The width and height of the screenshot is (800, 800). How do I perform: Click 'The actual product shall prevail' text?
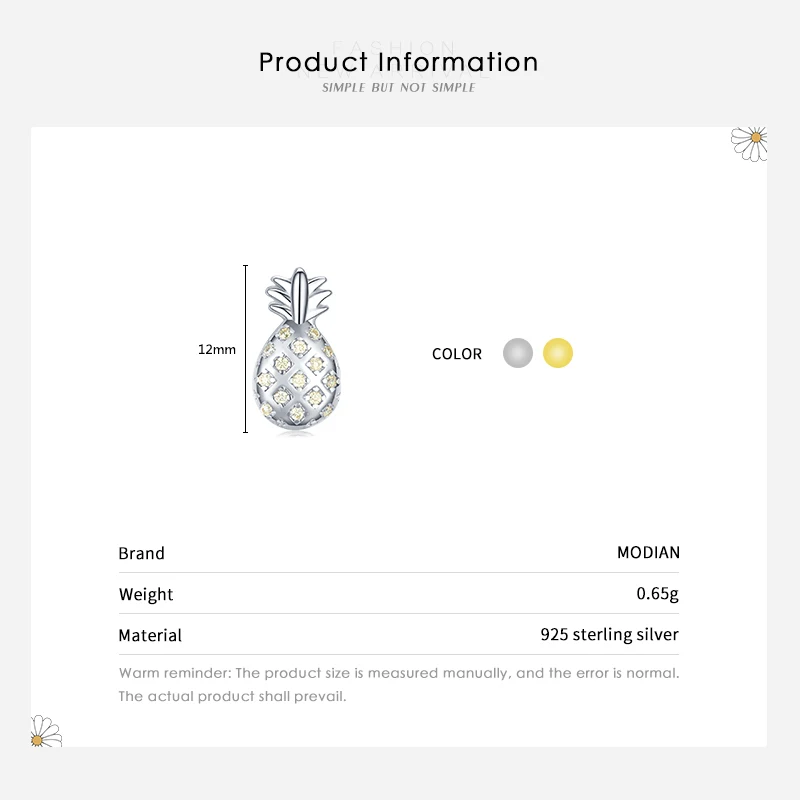[232, 696]
